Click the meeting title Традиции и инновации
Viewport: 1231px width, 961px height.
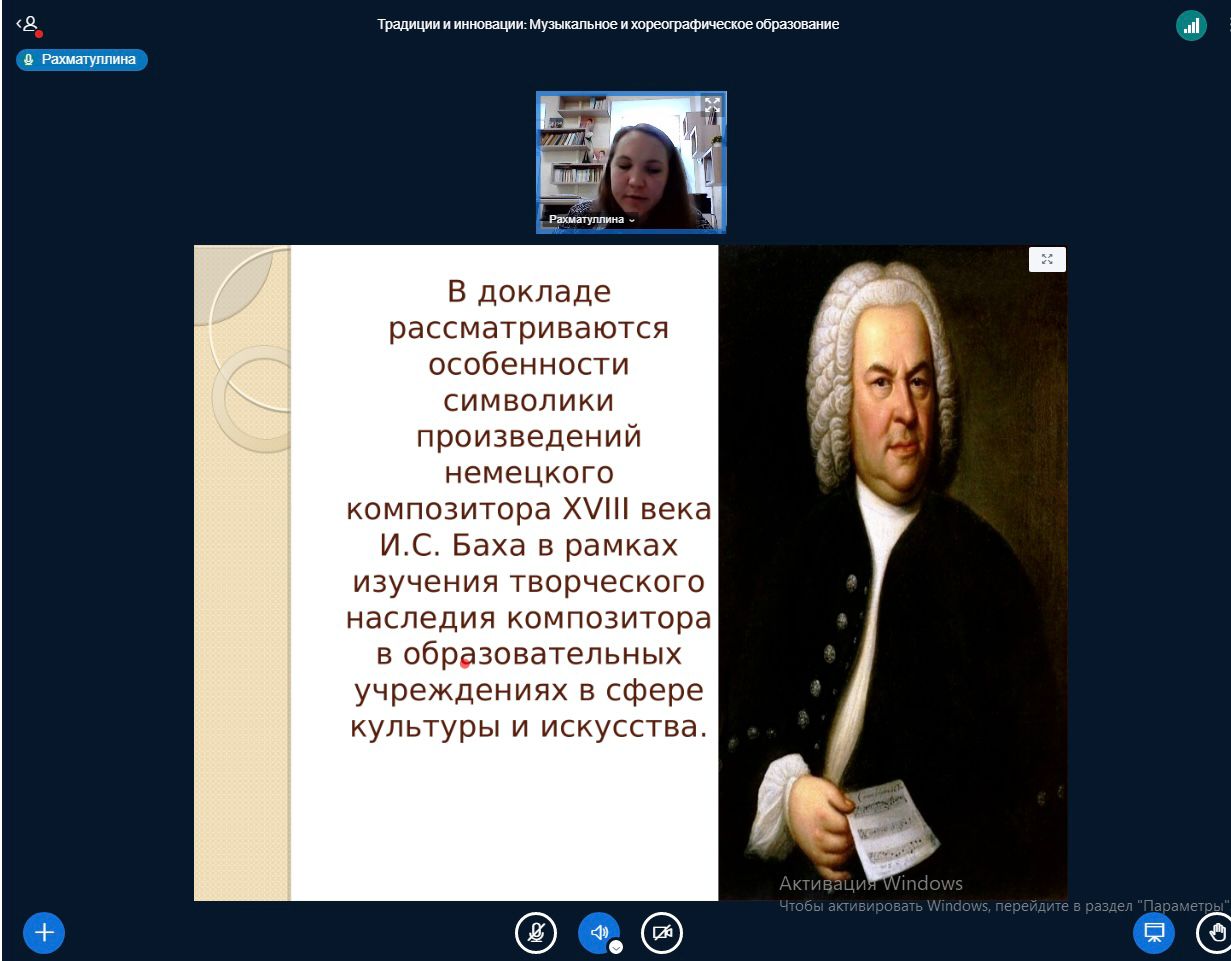pos(608,25)
